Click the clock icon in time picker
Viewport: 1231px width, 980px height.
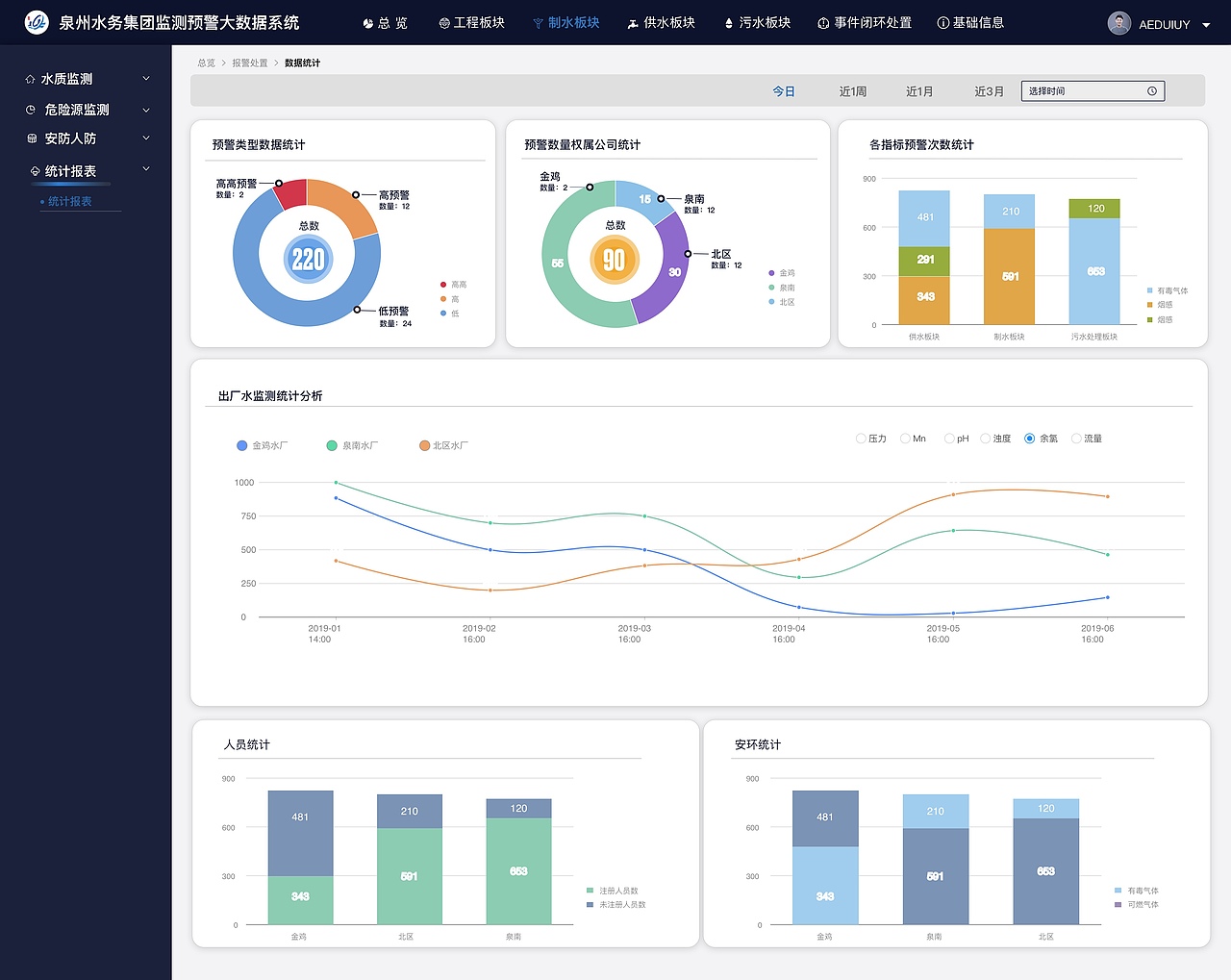pos(1152,91)
